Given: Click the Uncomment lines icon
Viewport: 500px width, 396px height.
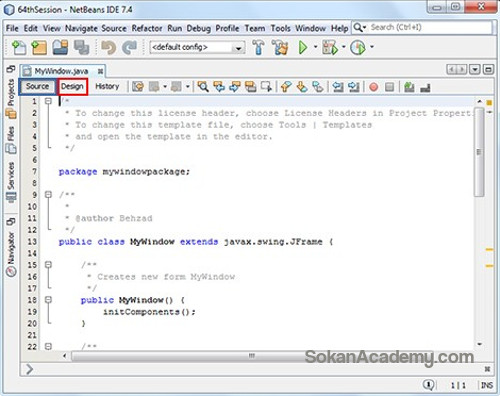Looking at the screenshot, I should [x=425, y=88].
